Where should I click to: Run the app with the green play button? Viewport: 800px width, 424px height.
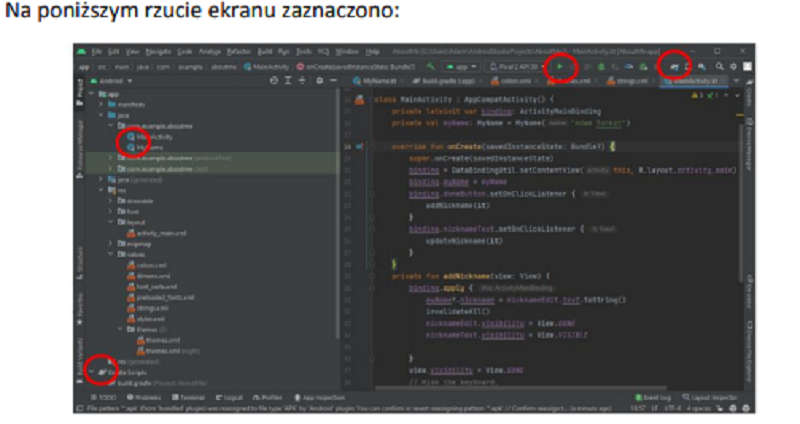560,67
